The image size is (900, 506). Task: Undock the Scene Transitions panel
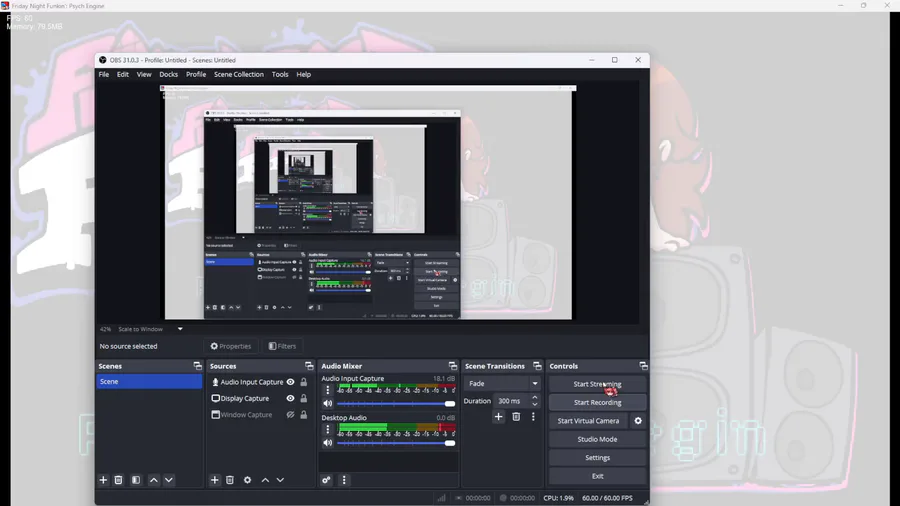537,366
